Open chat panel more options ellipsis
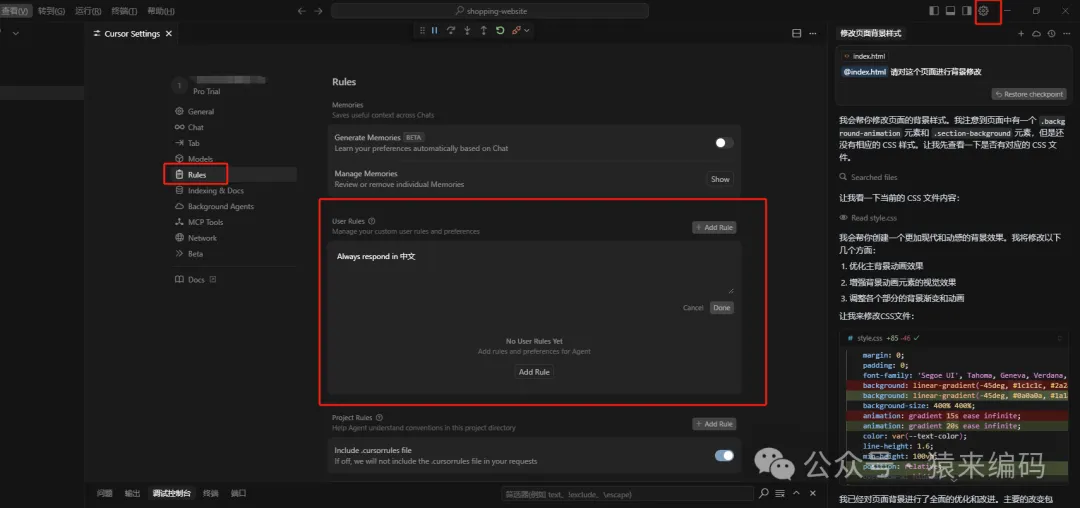This screenshot has width=1080, height=508. pyautogui.click(x=1066, y=33)
